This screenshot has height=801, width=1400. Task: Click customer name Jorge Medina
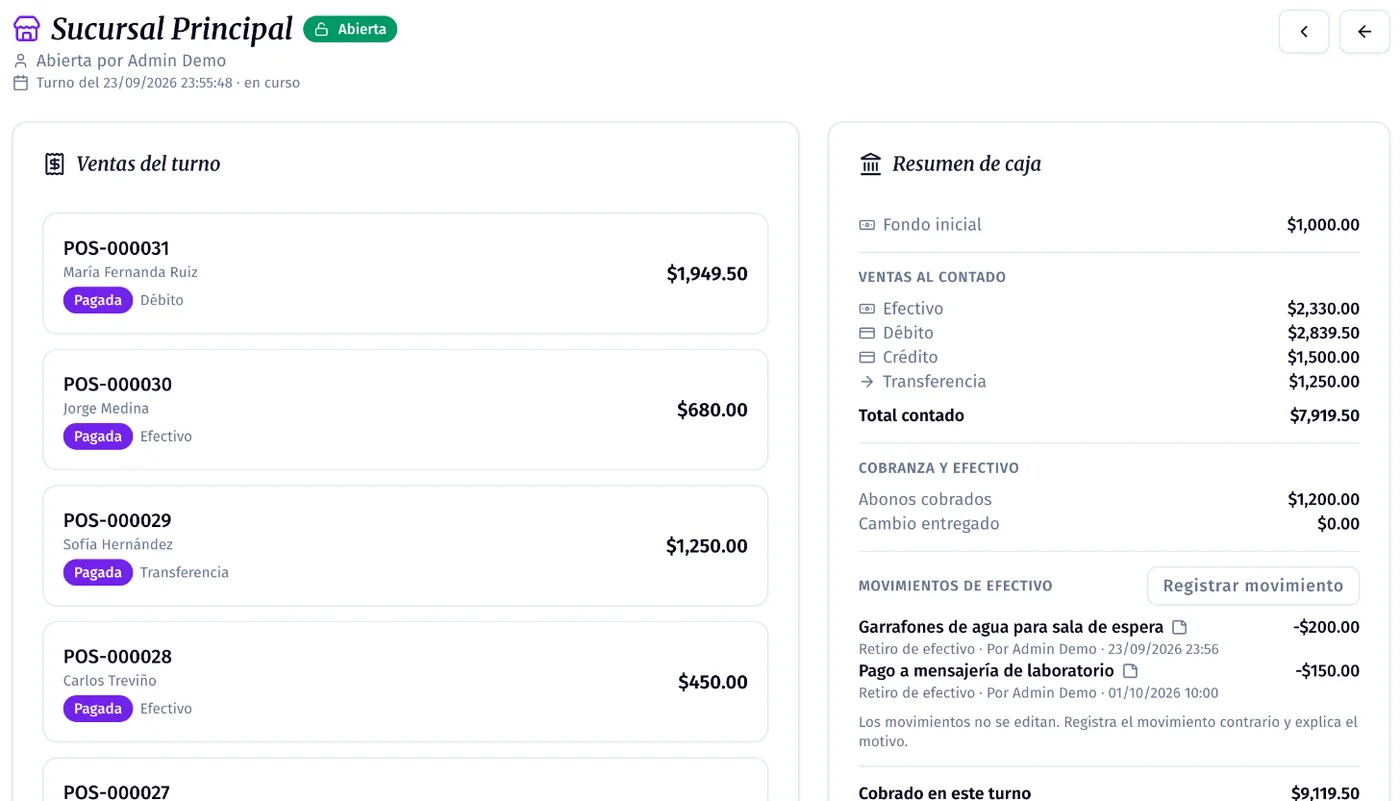click(x=106, y=408)
